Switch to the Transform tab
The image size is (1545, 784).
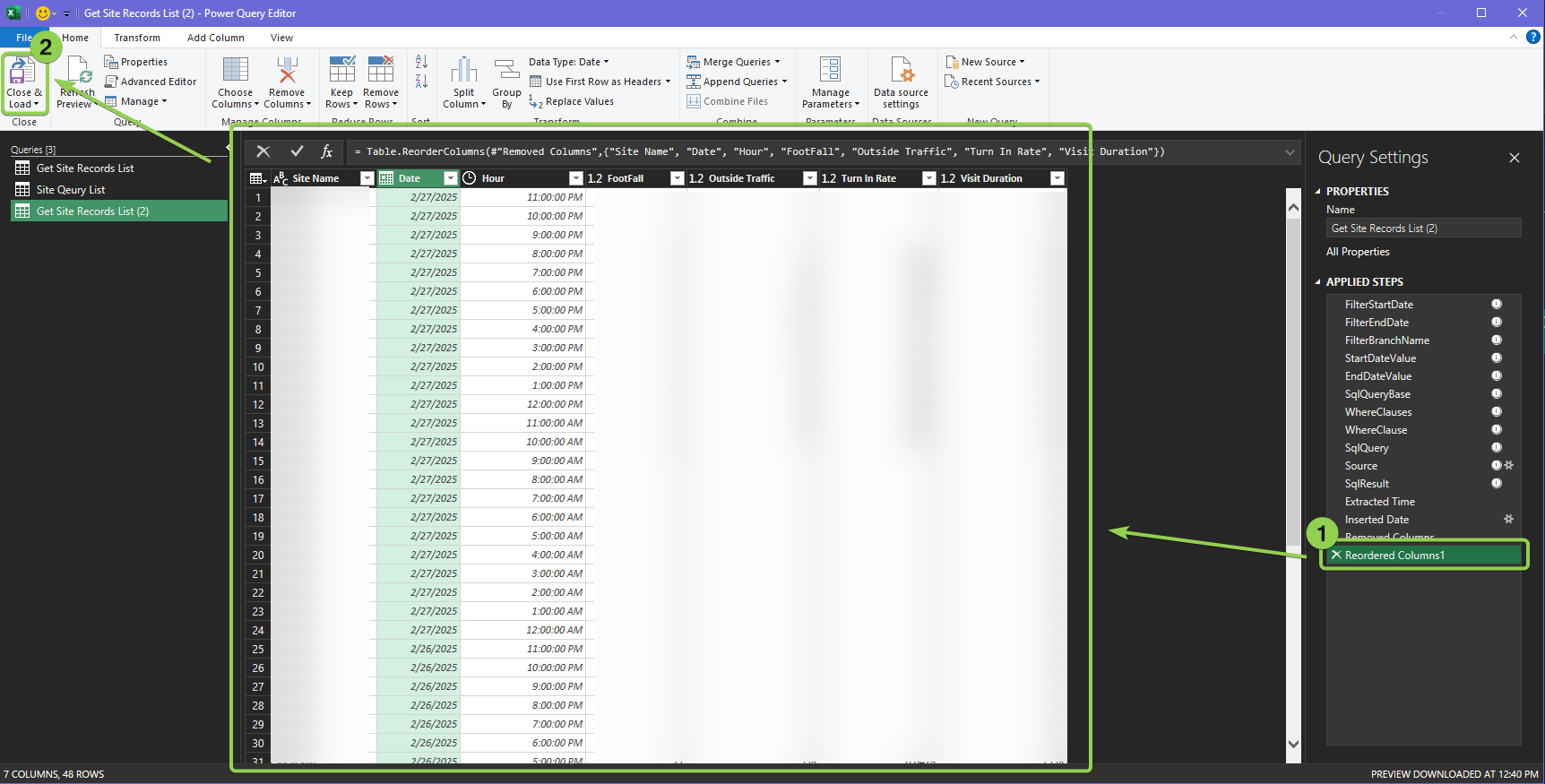point(137,38)
